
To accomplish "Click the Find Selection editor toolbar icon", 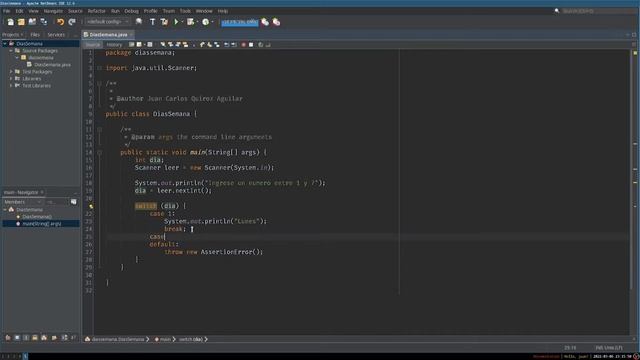I will click(x=163, y=44).
